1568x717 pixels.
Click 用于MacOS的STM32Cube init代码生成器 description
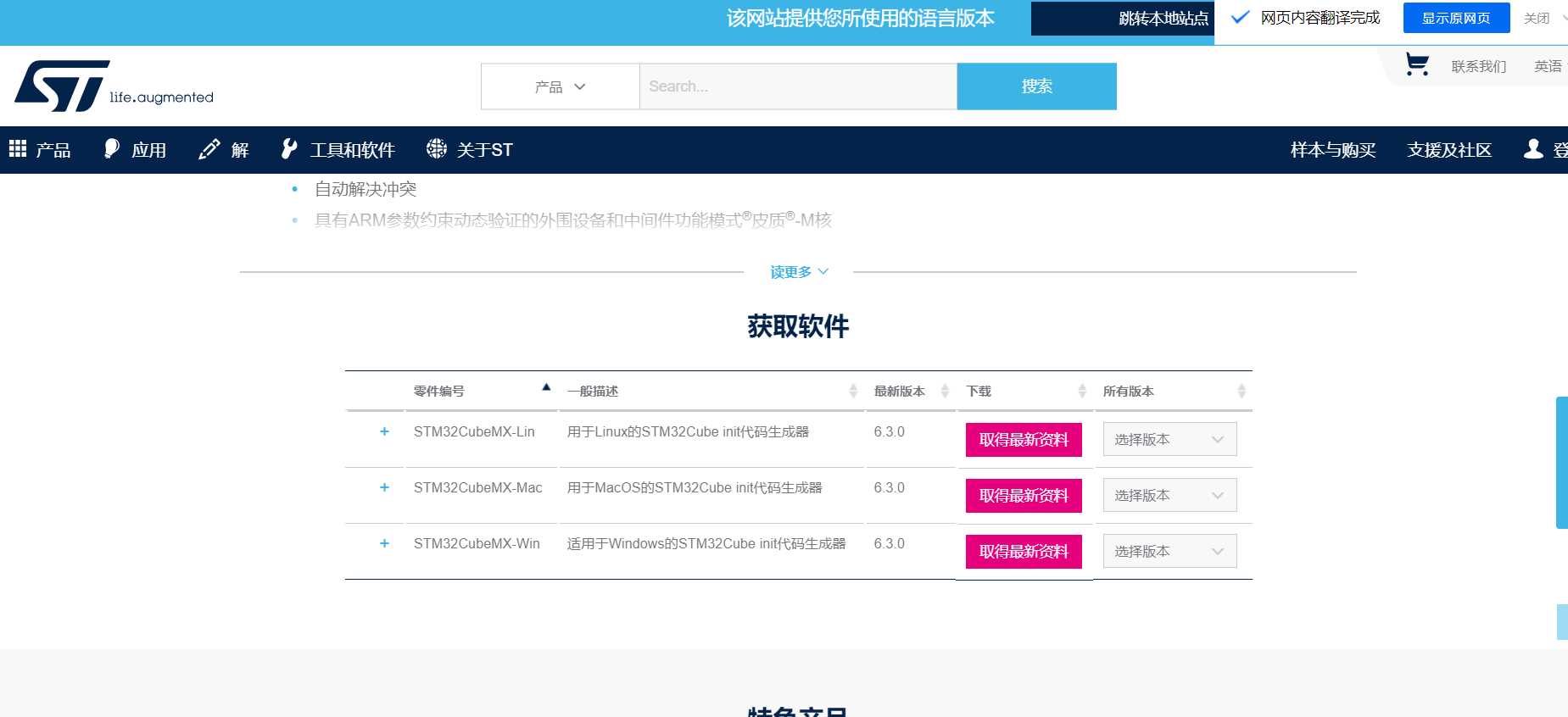coord(695,487)
